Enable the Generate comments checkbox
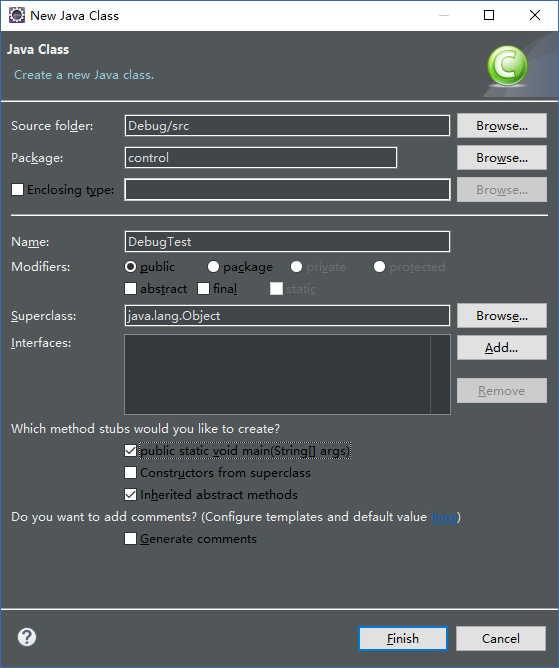The width and height of the screenshot is (559, 668). click(130, 538)
